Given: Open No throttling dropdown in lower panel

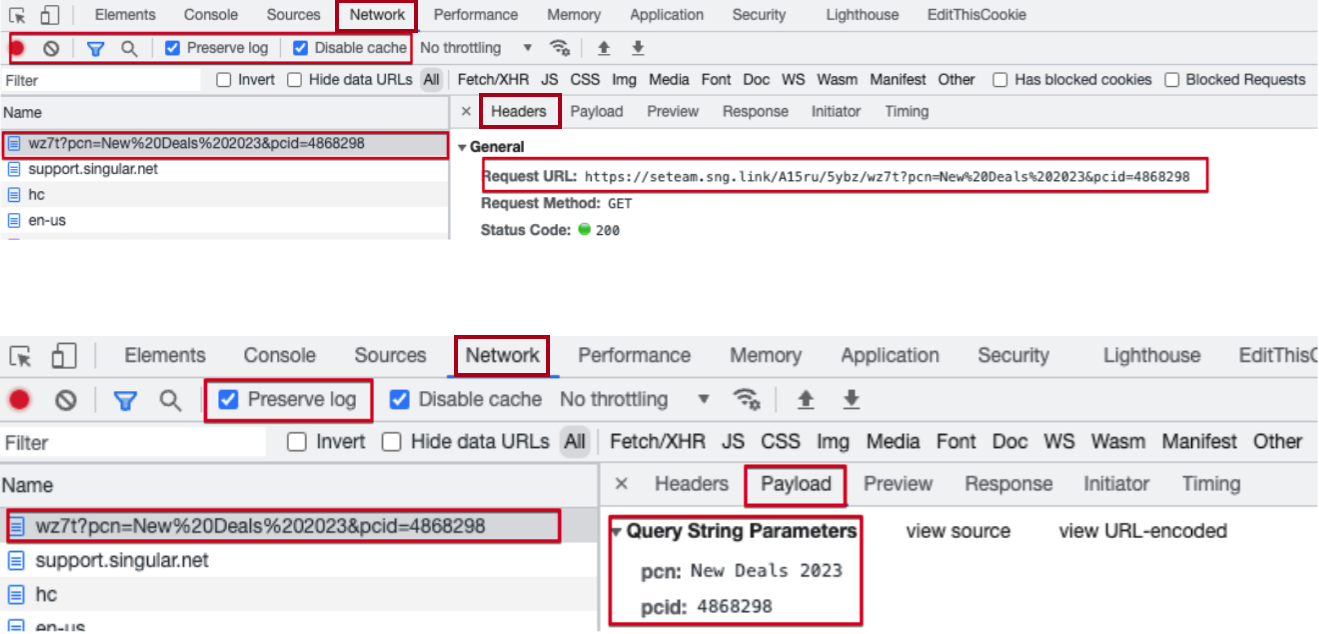Looking at the screenshot, I should [634, 400].
